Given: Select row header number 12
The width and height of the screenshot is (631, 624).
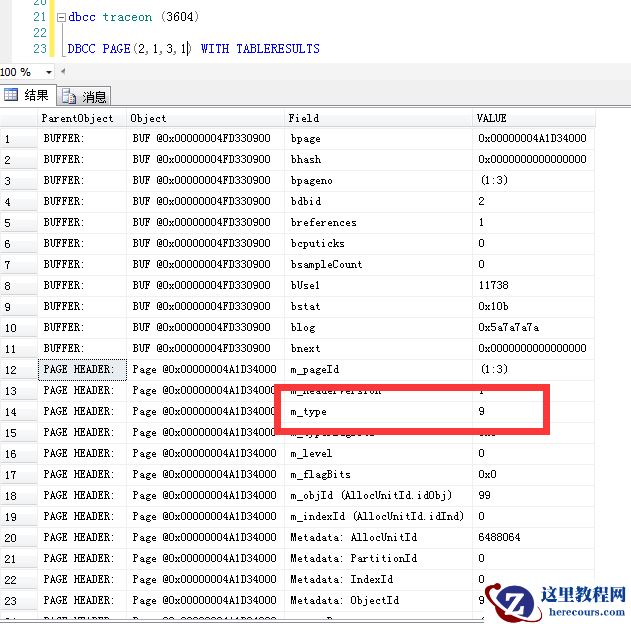Looking at the screenshot, I should (19, 370).
